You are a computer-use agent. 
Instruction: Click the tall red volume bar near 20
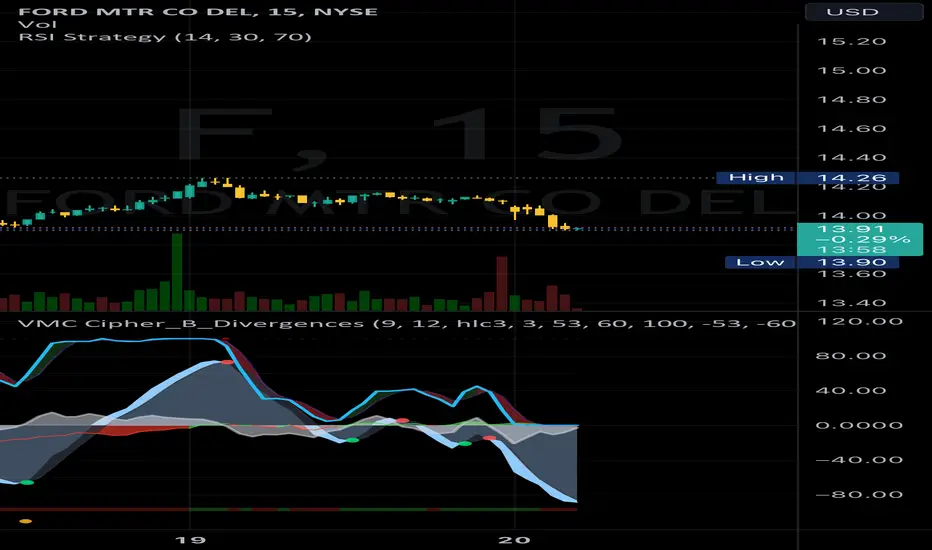pyautogui.click(x=502, y=284)
